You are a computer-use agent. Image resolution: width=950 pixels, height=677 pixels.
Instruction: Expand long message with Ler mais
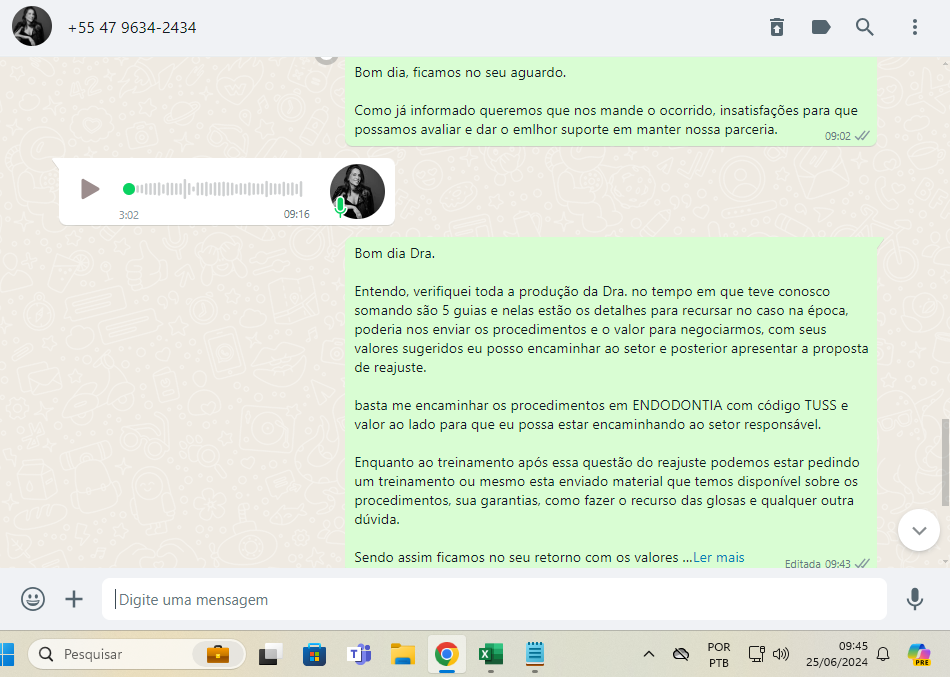(x=719, y=558)
